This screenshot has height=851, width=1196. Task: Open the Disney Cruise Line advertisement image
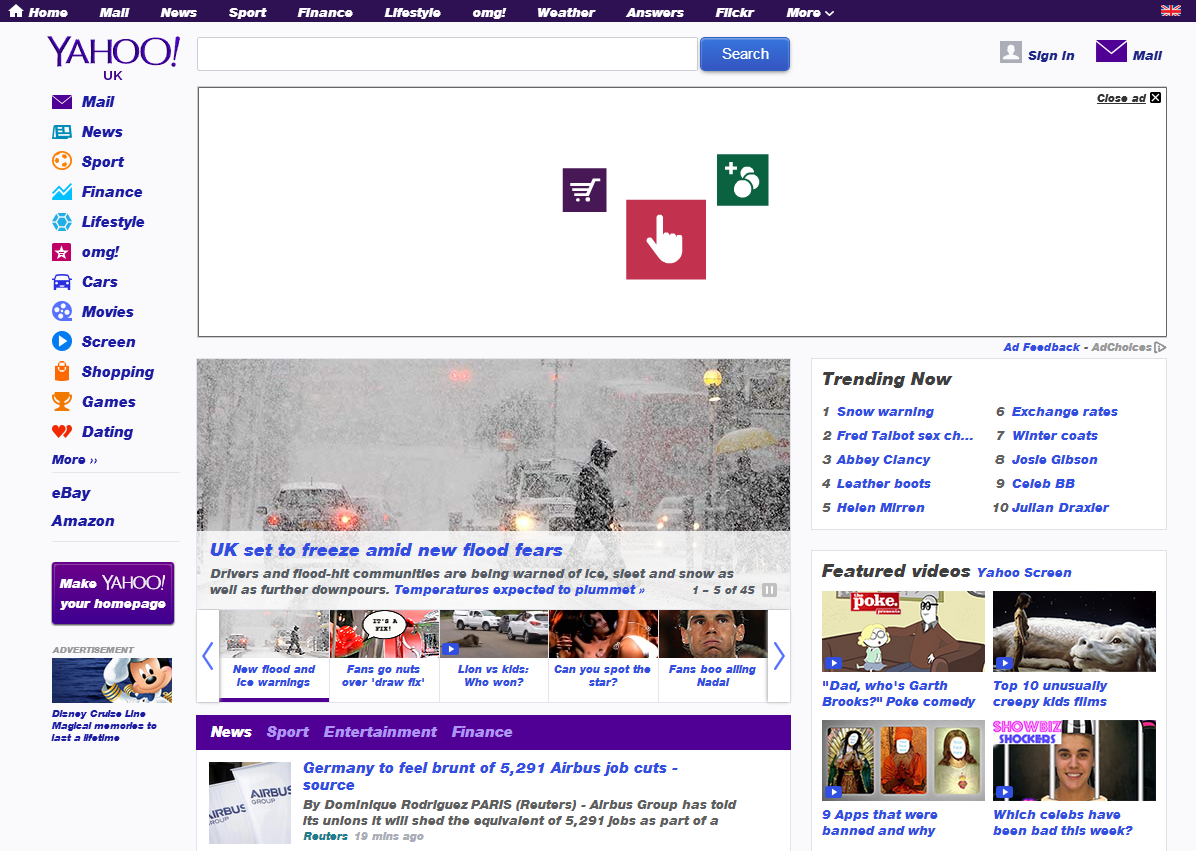pos(112,680)
